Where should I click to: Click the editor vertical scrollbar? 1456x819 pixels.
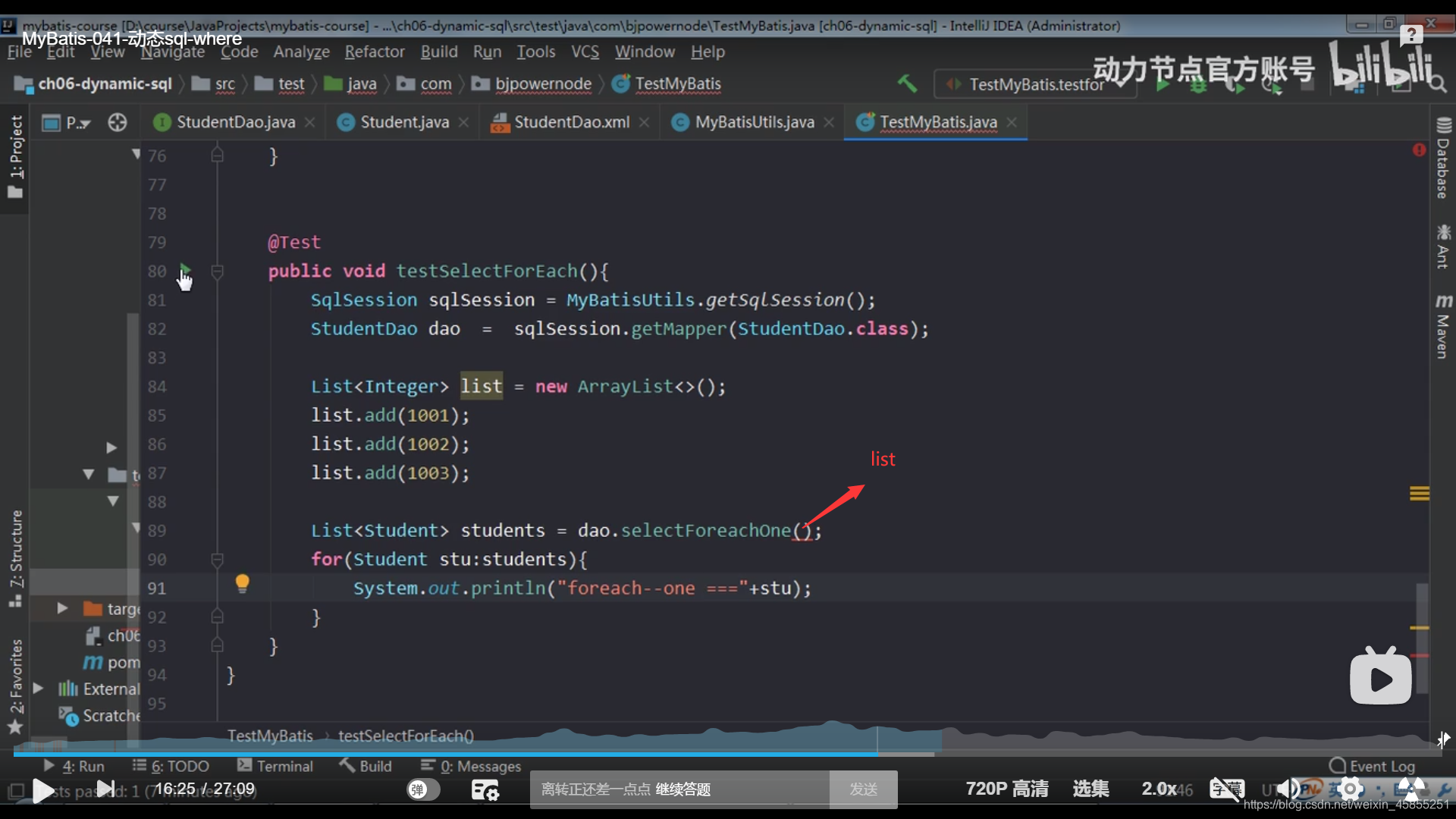1422,637
